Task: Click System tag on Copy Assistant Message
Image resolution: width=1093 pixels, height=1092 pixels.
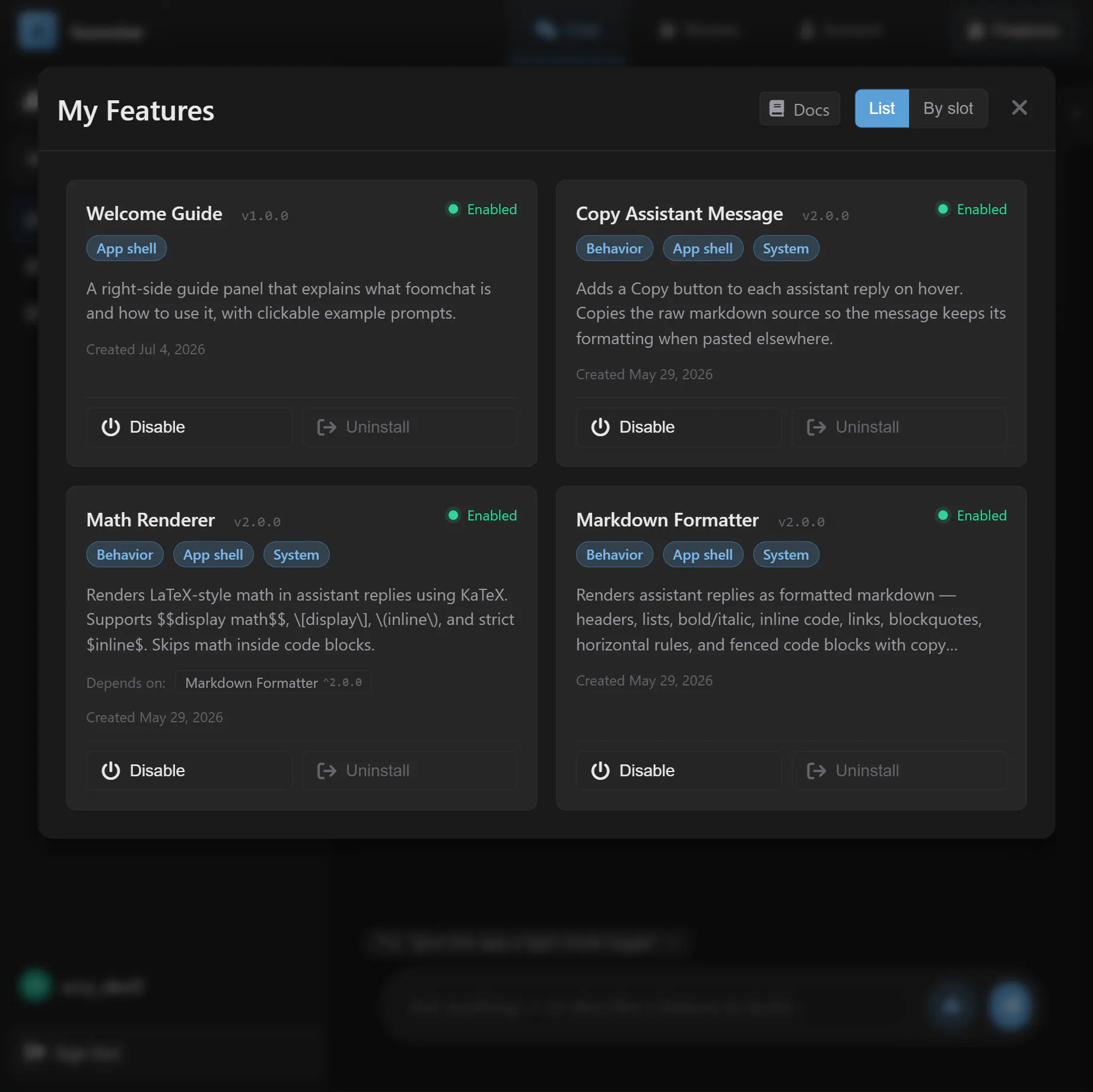Action: 786,249
